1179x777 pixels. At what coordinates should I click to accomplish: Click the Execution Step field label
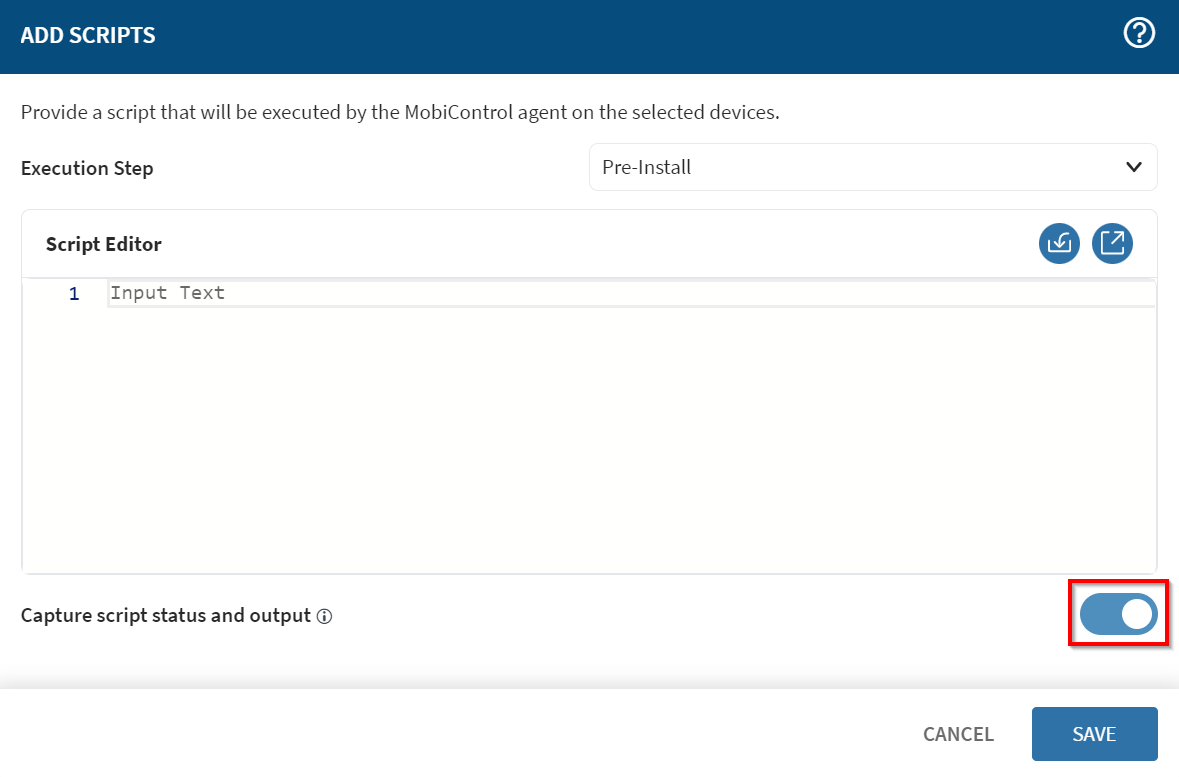[x=87, y=168]
